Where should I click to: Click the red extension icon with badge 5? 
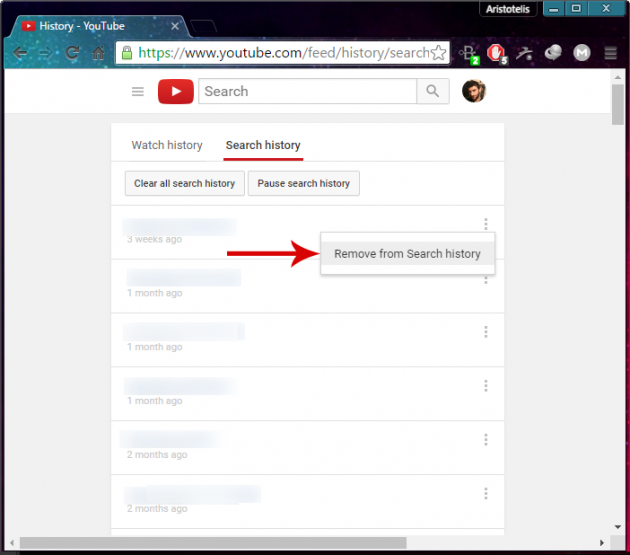(x=495, y=52)
